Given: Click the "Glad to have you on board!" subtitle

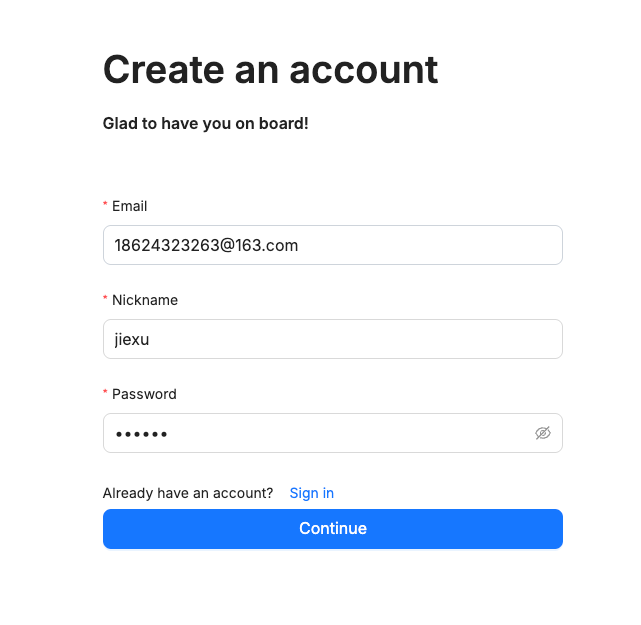Looking at the screenshot, I should (205, 124).
